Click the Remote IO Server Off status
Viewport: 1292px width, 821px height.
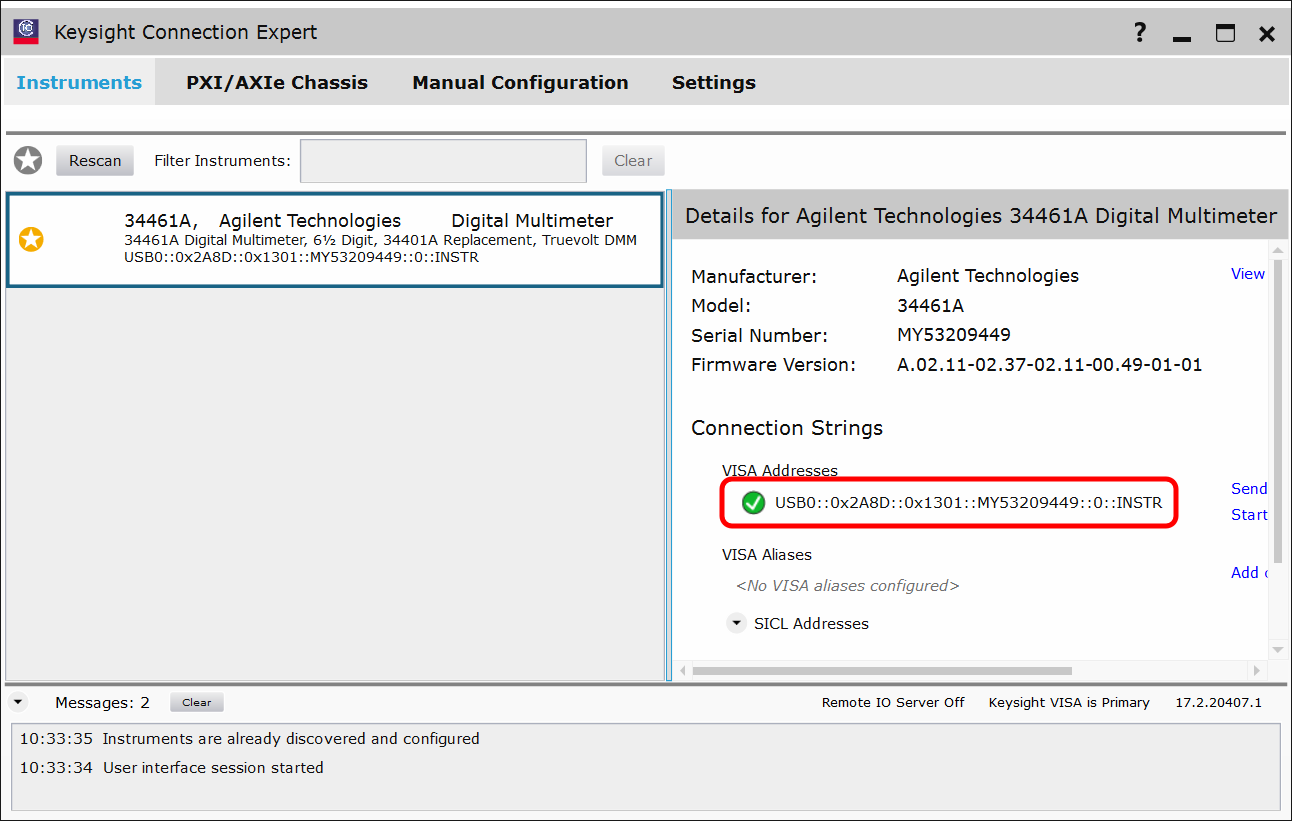point(893,703)
